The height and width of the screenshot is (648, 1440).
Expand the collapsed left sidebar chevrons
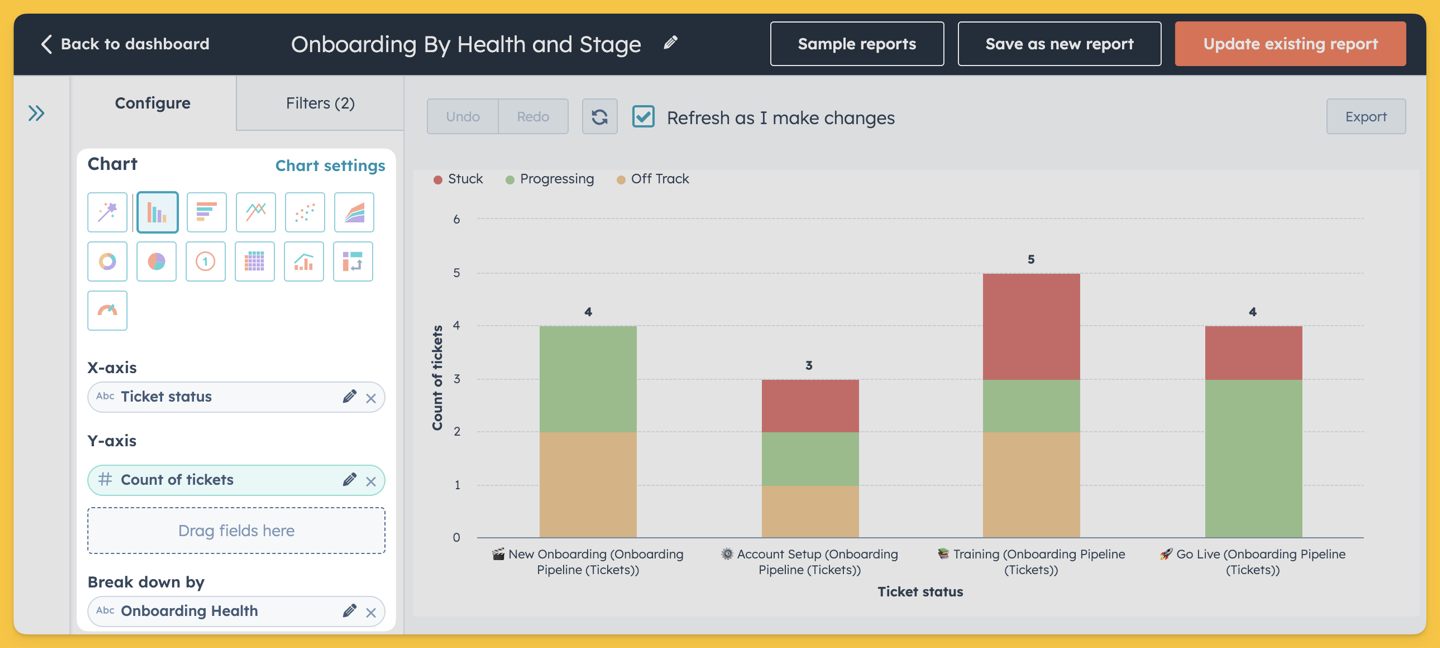coord(37,113)
